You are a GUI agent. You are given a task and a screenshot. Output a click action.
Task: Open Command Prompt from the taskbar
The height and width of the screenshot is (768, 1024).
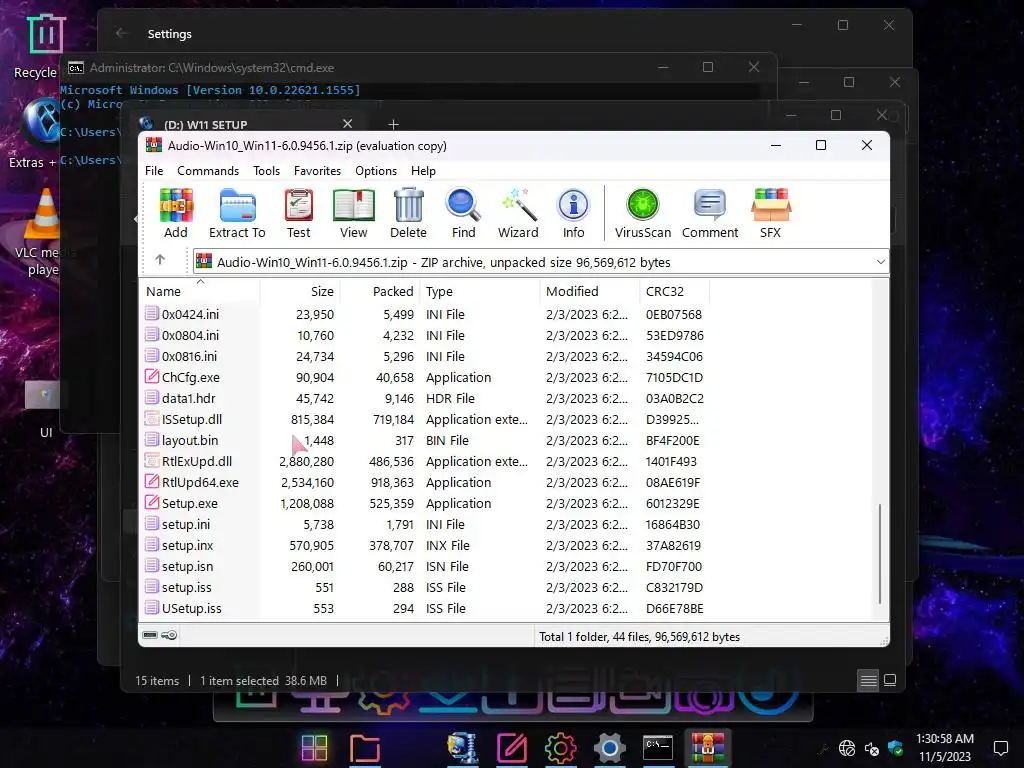click(x=658, y=748)
